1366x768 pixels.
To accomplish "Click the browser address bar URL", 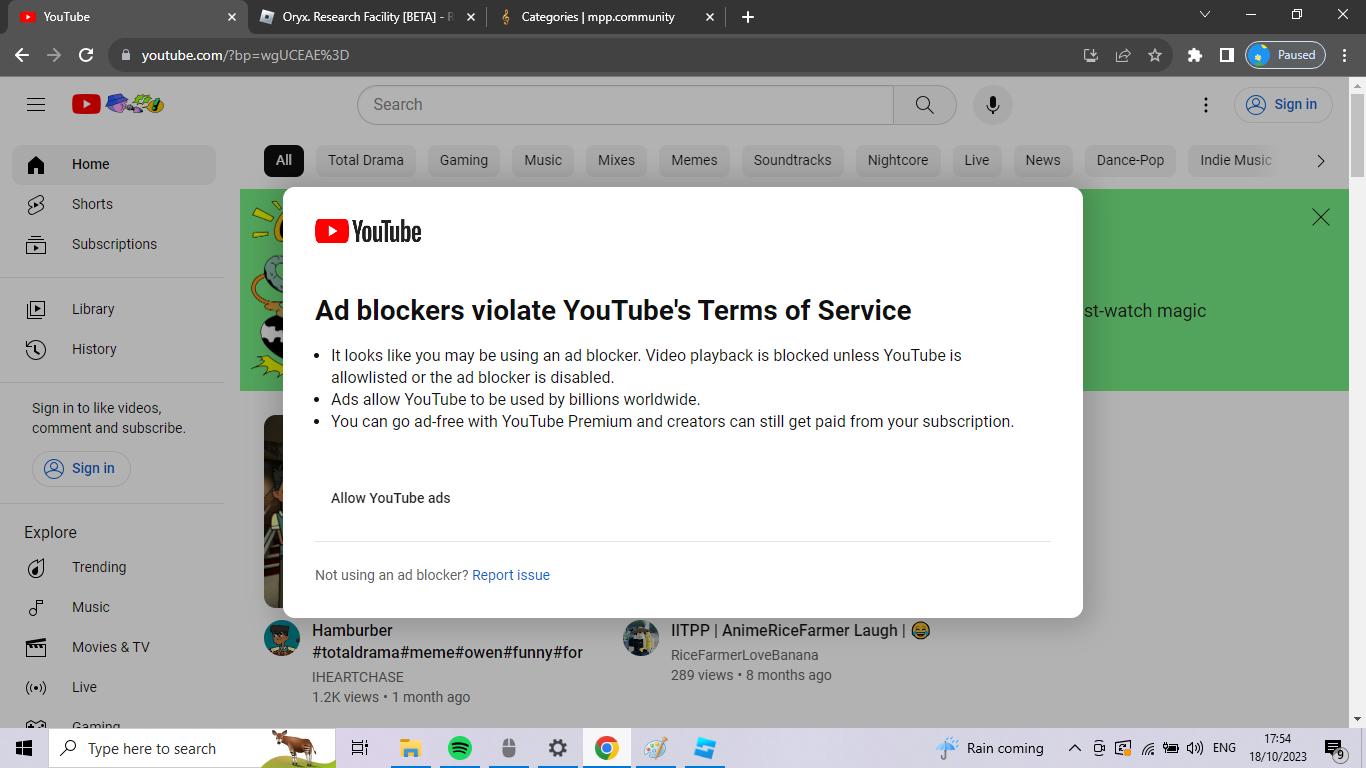I will (245, 55).
